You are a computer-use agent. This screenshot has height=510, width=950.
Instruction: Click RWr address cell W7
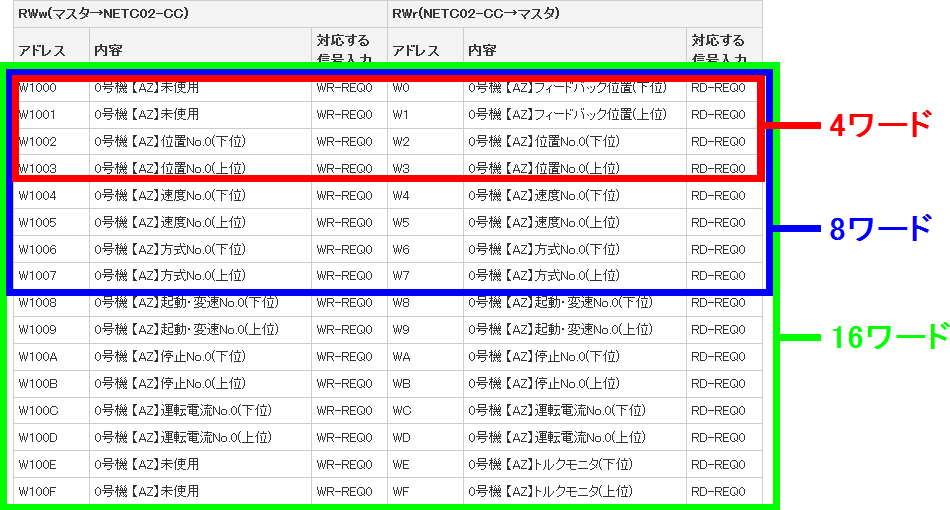[425, 276]
